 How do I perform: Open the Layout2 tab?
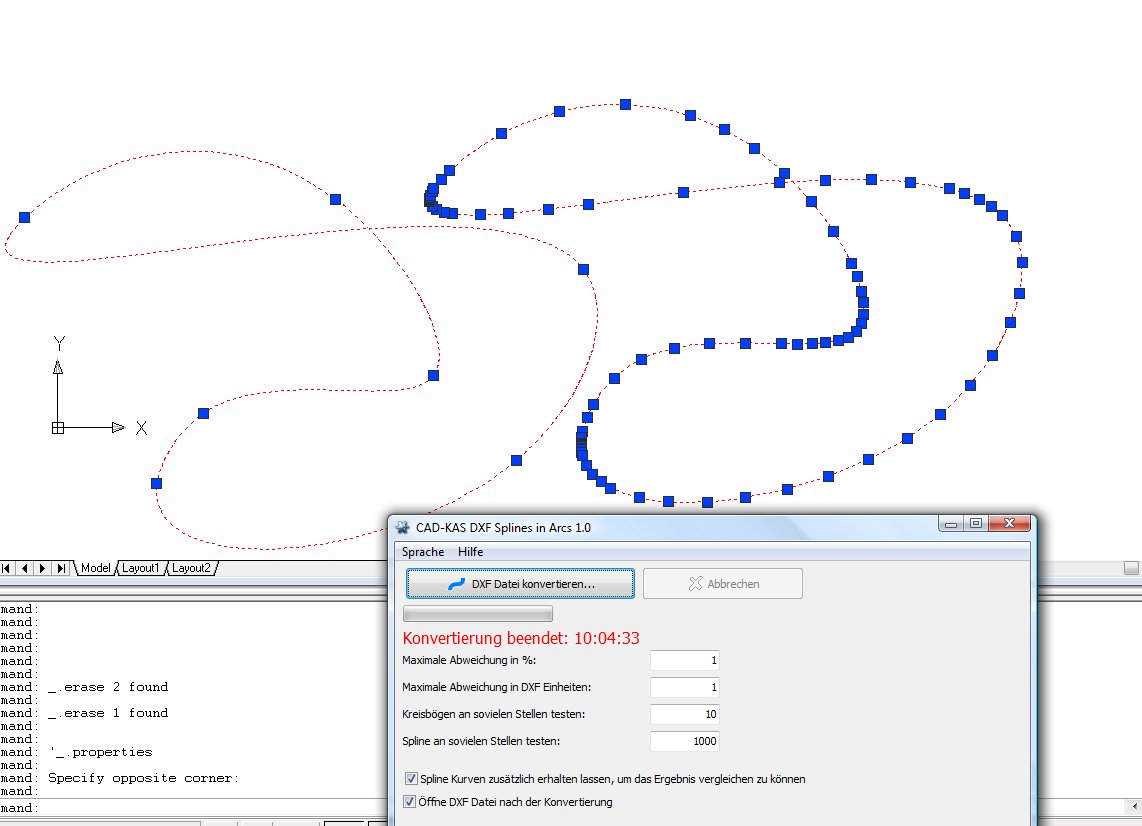pyautogui.click(x=191, y=568)
